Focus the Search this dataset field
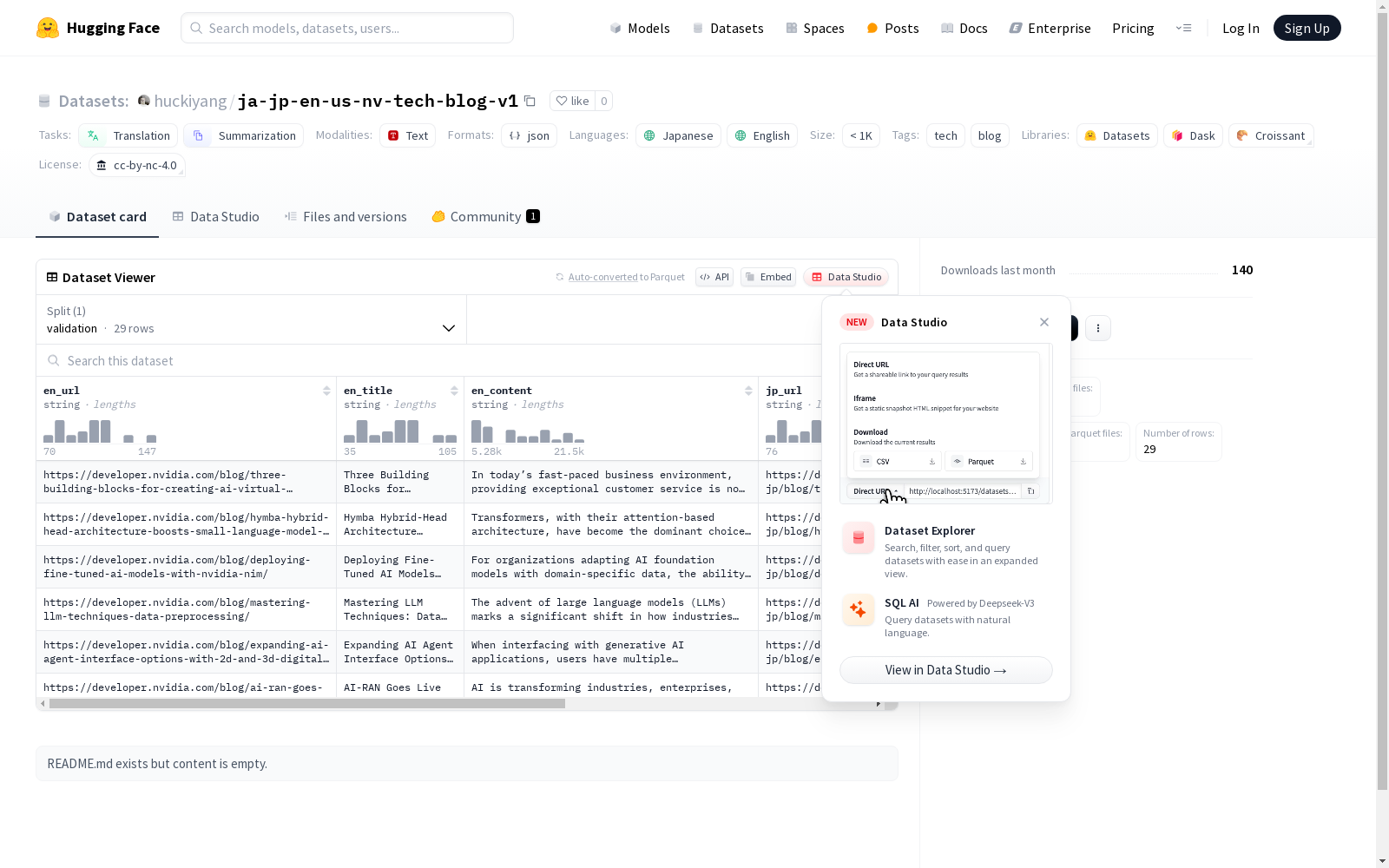The height and width of the screenshot is (868, 1389). click(429, 360)
